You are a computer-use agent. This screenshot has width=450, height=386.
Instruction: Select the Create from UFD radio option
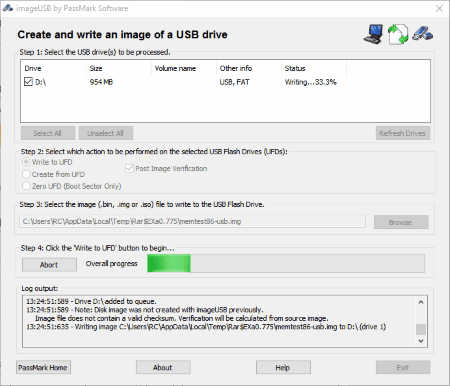click(26, 174)
